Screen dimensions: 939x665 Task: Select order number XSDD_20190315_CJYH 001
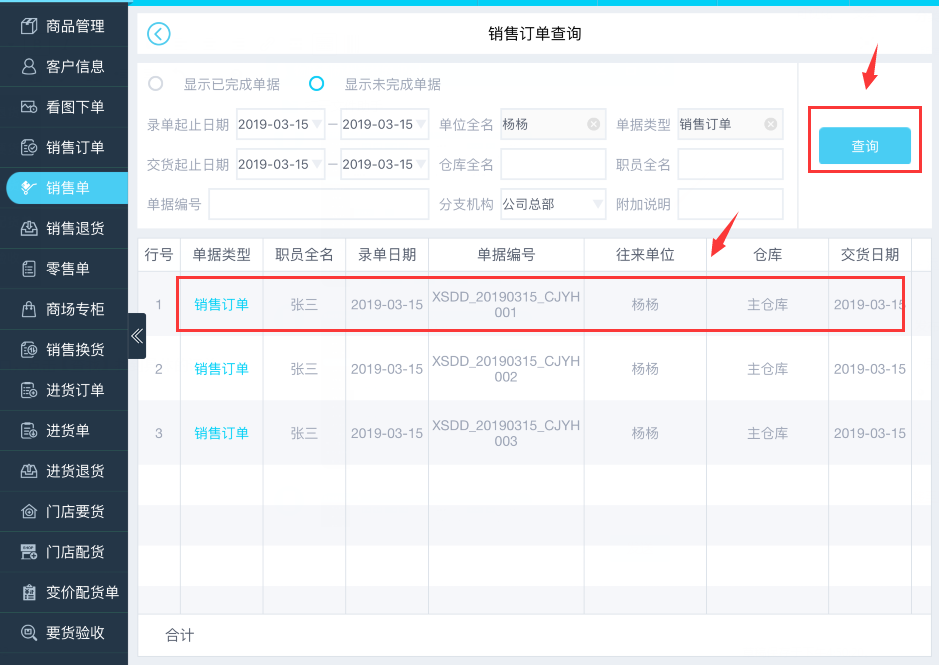pos(506,304)
